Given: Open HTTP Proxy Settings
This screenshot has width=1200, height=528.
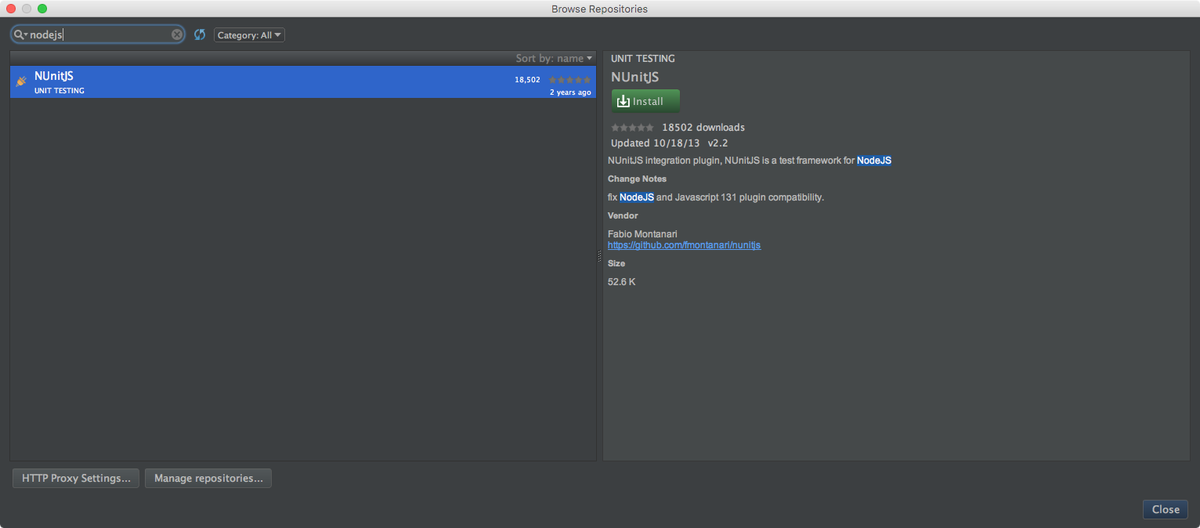Looking at the screenshot, I should [77, 479].
